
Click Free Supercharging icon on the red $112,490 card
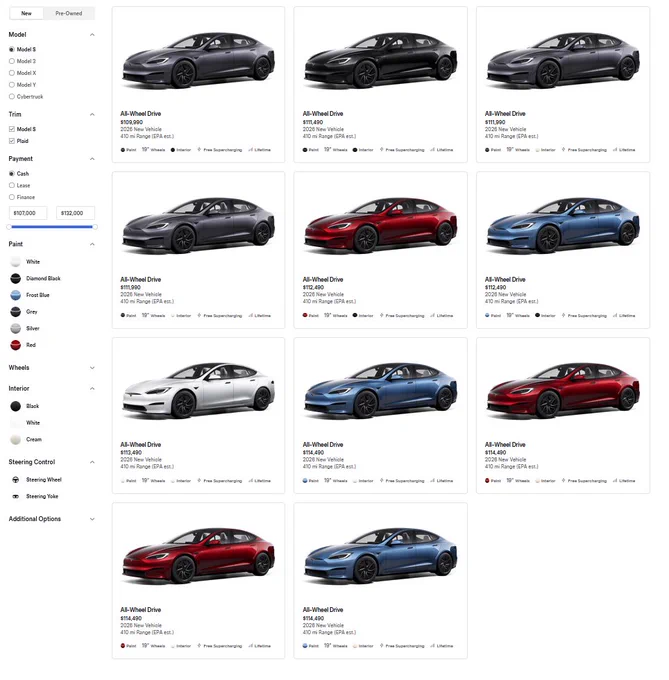[x=382, y=315]
